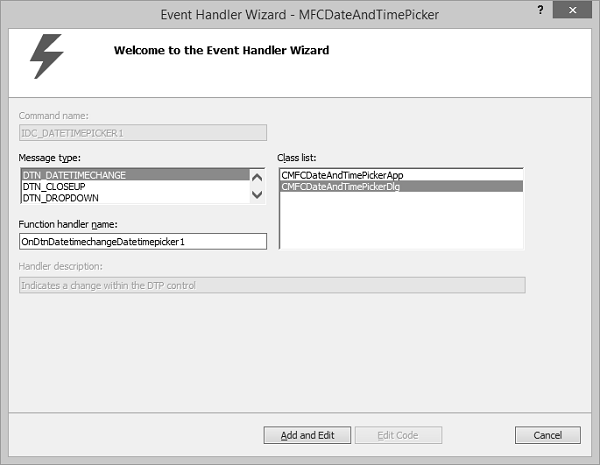This screenshot has height=465, width=600.
Task: Select DTN_DATETIMECHANGE message type
Action: pyautogui.click(x=135, y=175)
